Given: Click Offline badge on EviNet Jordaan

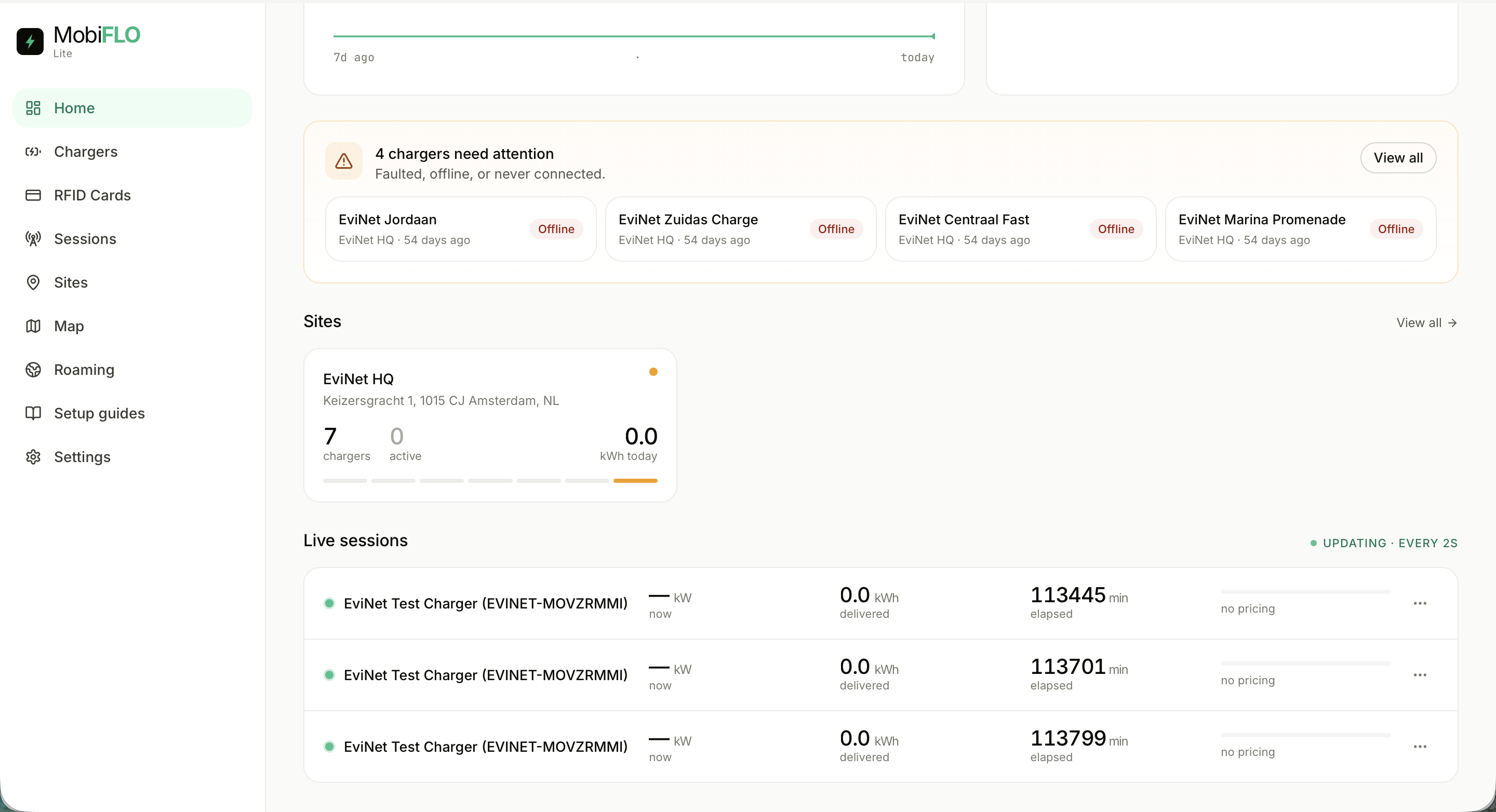Looking at the screenshot, I should pos(556,228).
